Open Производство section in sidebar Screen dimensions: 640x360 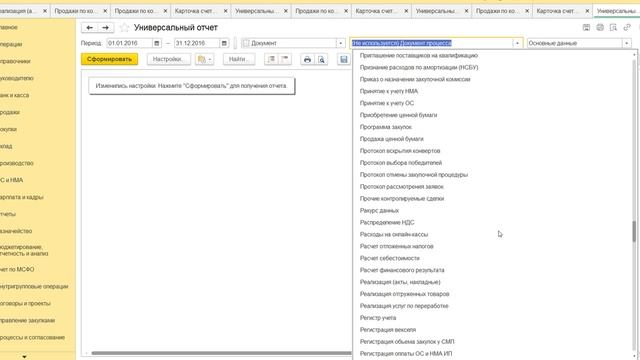[x=17, y=163]
